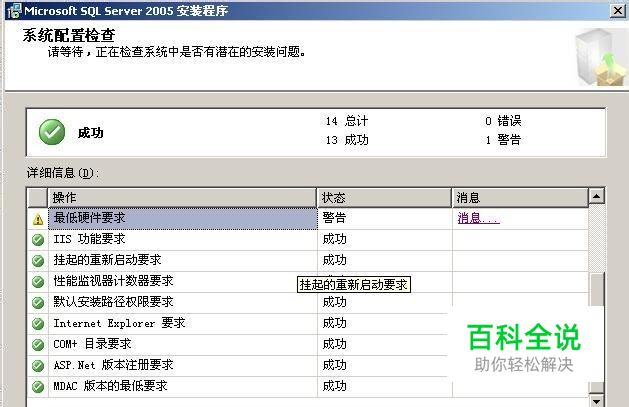Click the 13 成功 summary count
629x407 pixels.
[347, 140]
